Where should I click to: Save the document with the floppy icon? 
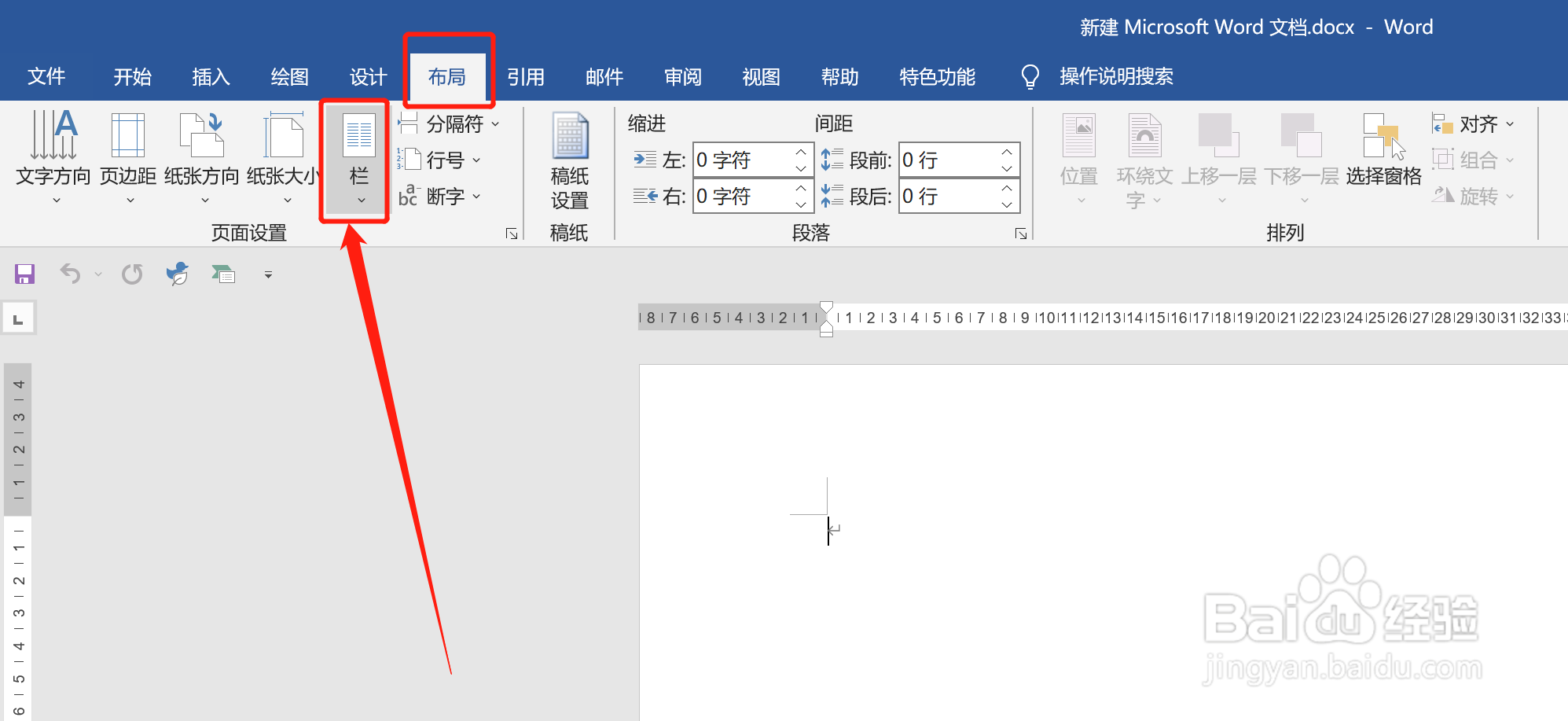pos(24,274)
